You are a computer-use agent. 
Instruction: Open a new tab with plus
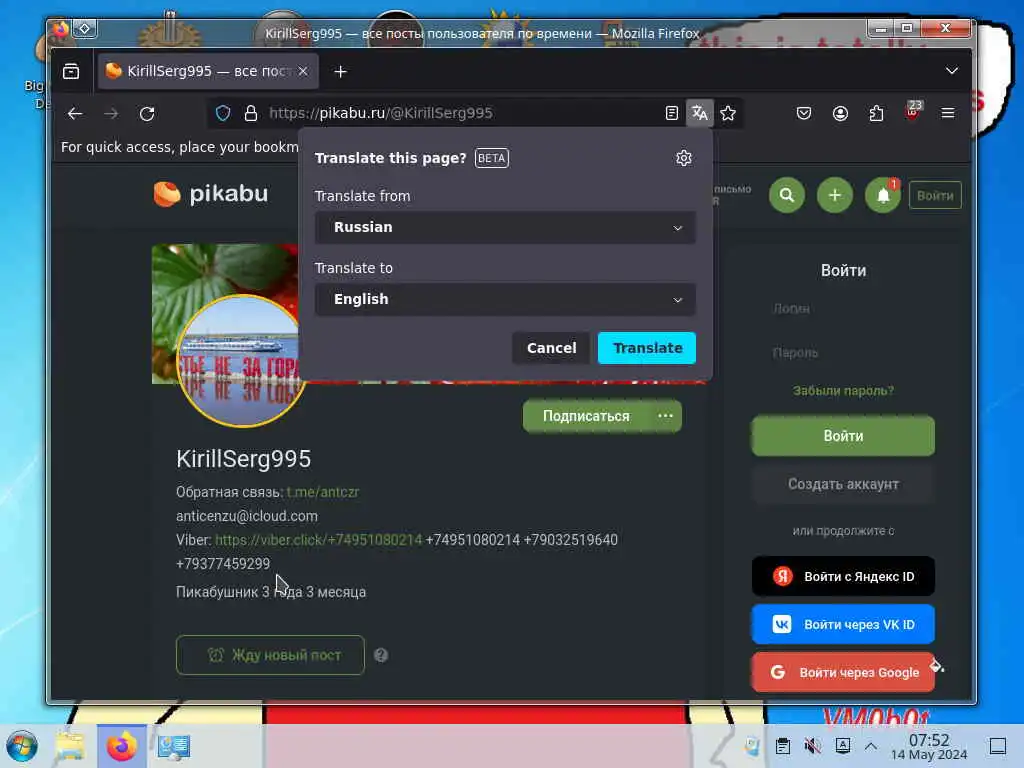click(x=340, y=72)
